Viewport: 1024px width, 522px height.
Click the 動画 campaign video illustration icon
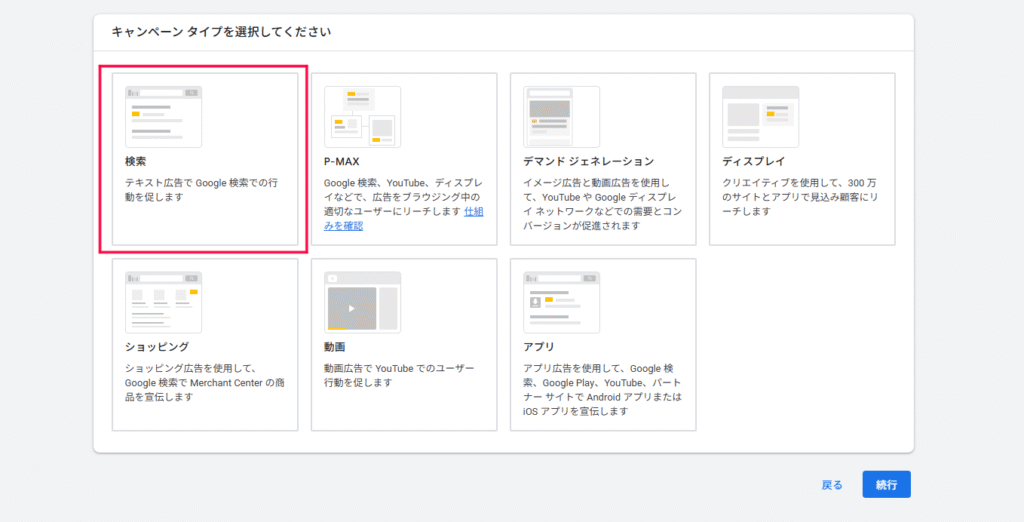click(x=362, y=302)
